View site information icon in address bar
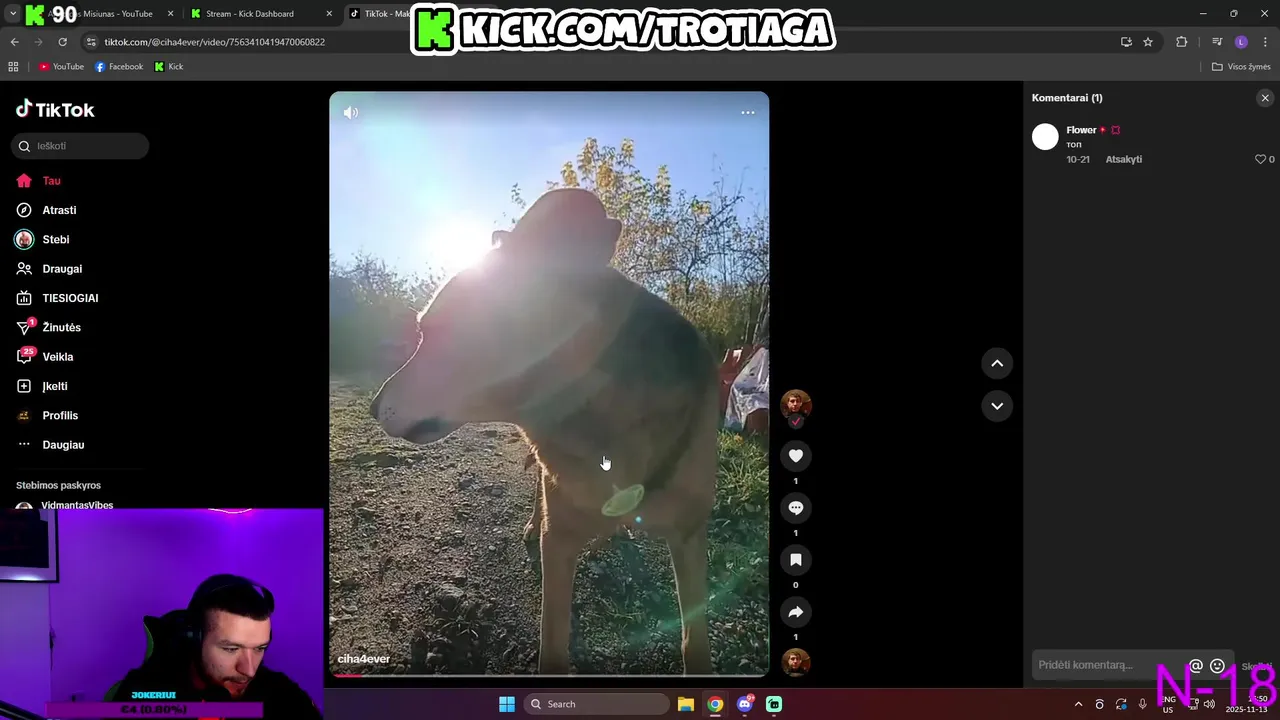Image resolution: width=1280 pixels, height=720 pixels. (91, 42)
